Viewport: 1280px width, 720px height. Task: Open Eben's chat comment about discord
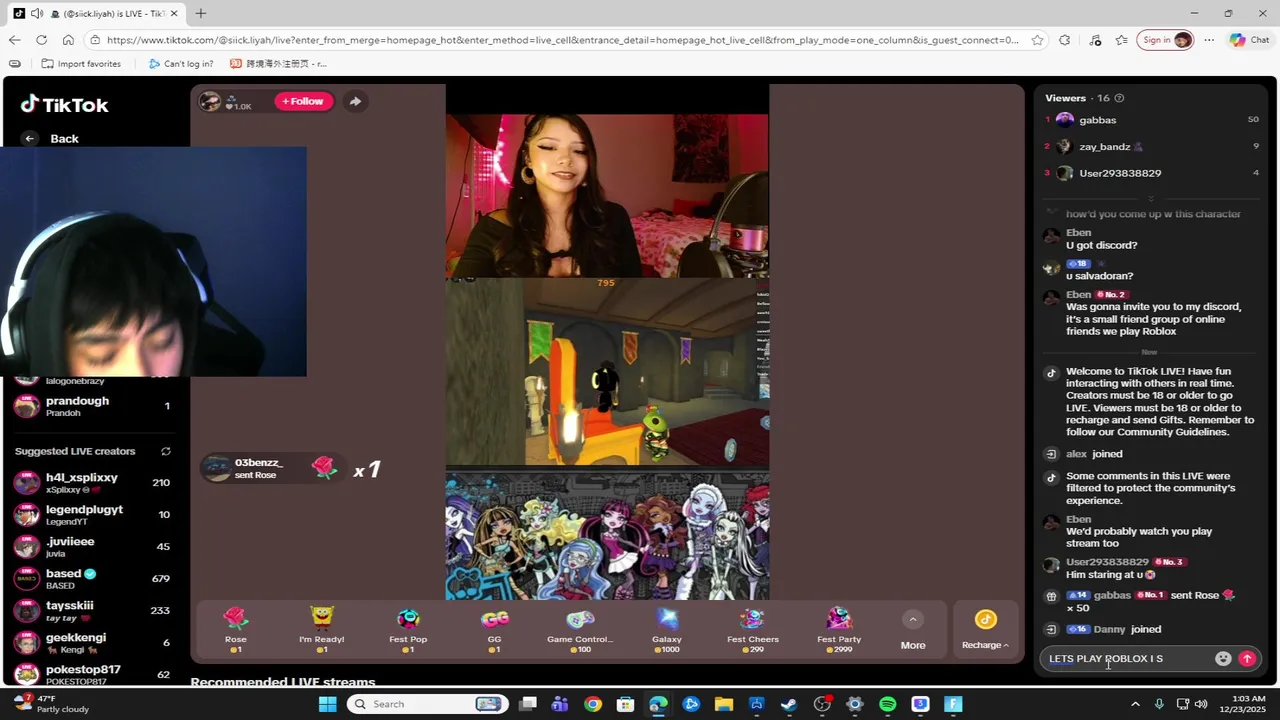pos(1101,245)
